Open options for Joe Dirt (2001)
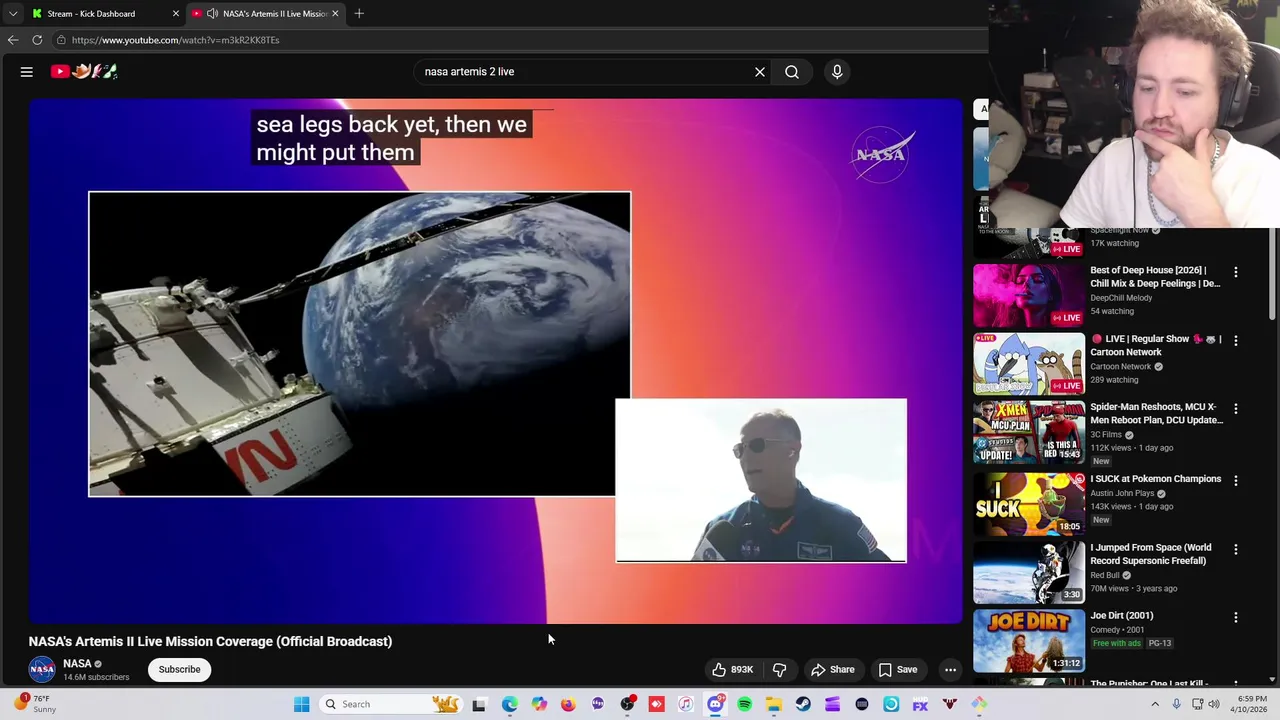The height and width of the screenshot is (720, 1280). pyautogui.click(x=1236, y=618)
